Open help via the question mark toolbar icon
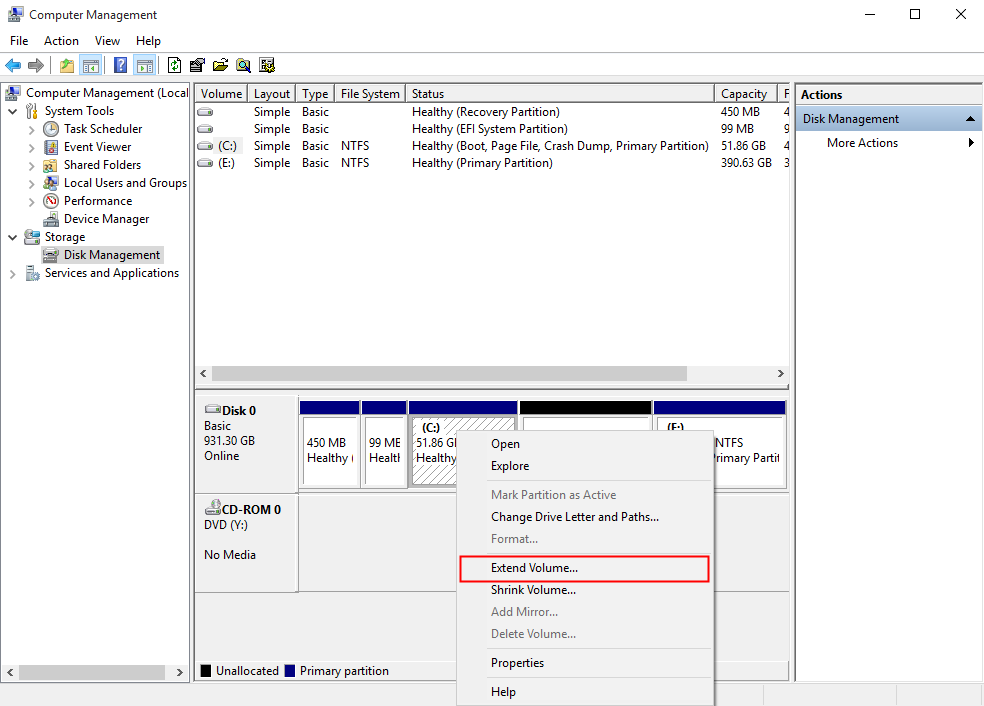The width and height of the screenshot is (984, 706). [120, 65]
